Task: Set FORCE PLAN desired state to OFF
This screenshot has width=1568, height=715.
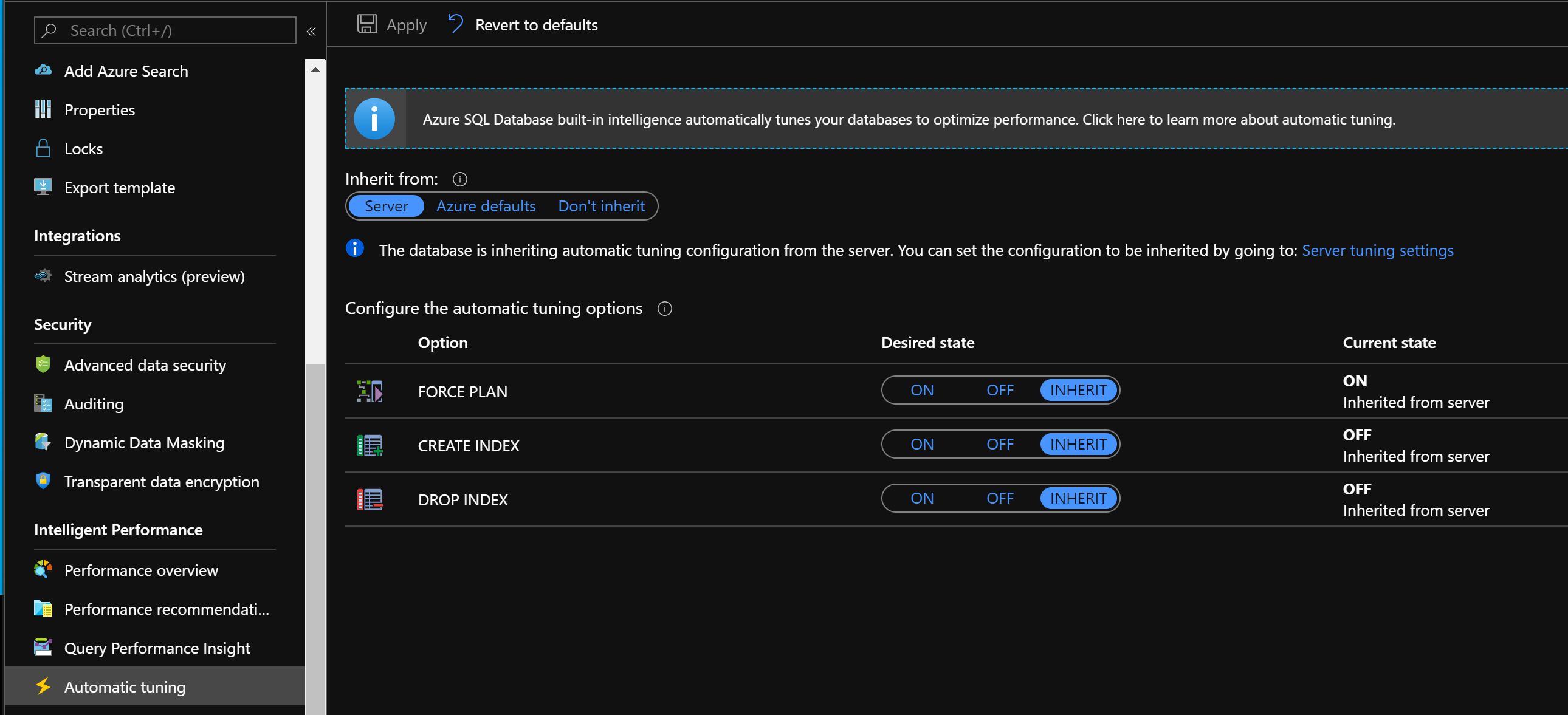Action: tap(1000, 390)
